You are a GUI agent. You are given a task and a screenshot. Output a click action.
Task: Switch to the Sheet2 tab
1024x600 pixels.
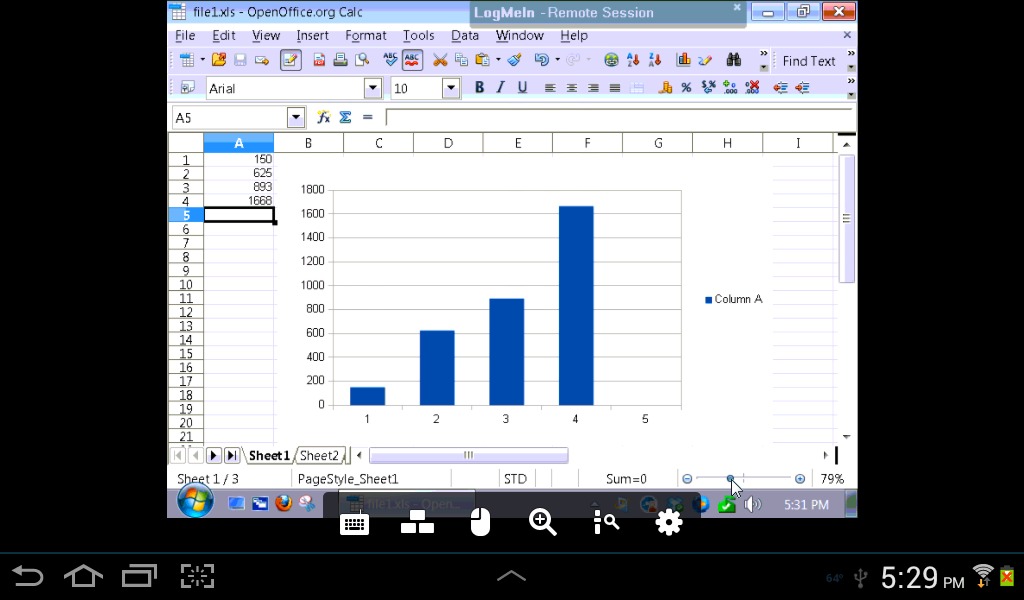319,455
